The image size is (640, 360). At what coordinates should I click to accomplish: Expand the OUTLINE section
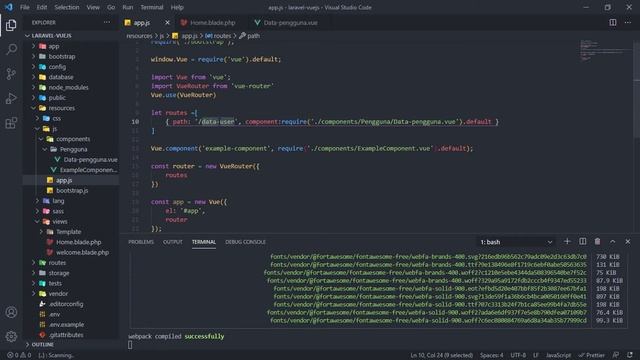(x=71, y=344)
